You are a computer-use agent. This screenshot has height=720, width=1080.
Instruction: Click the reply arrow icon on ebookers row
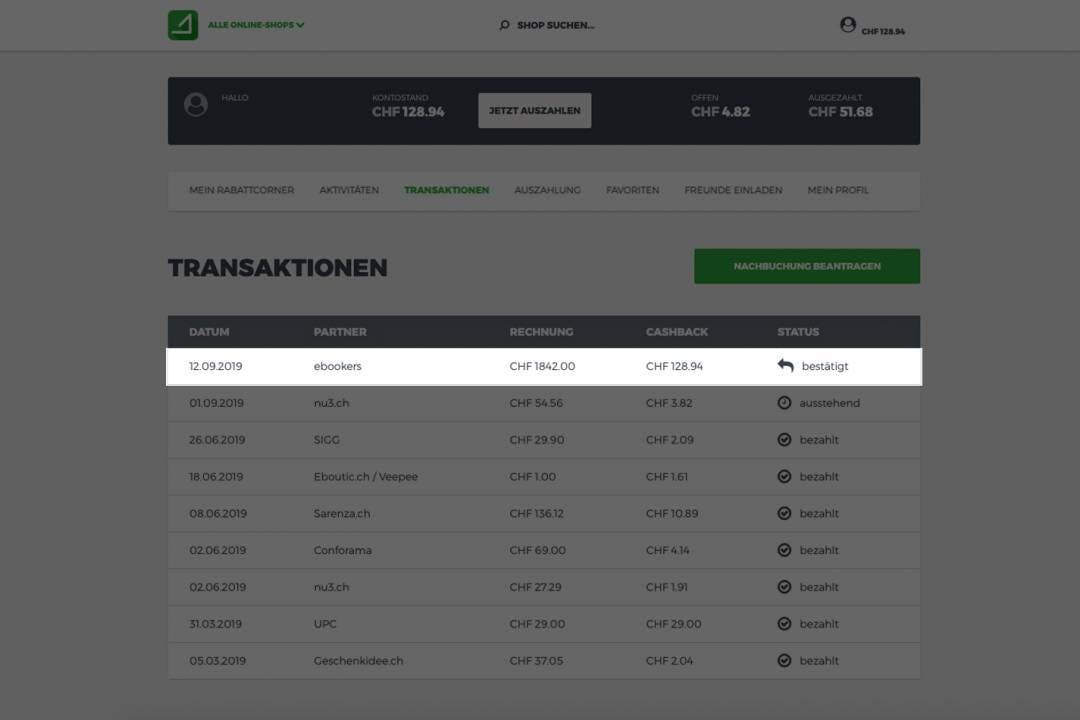pyautogui.click(x=786, y=366)
